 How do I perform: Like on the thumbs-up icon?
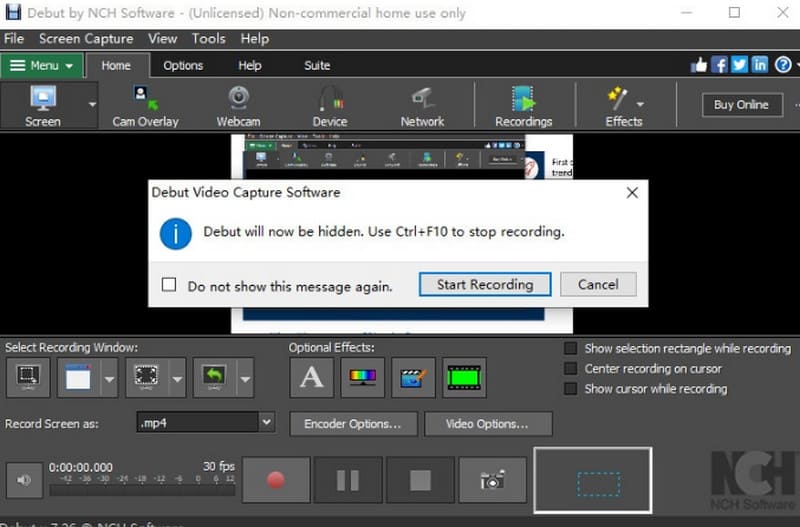(699, 65)
